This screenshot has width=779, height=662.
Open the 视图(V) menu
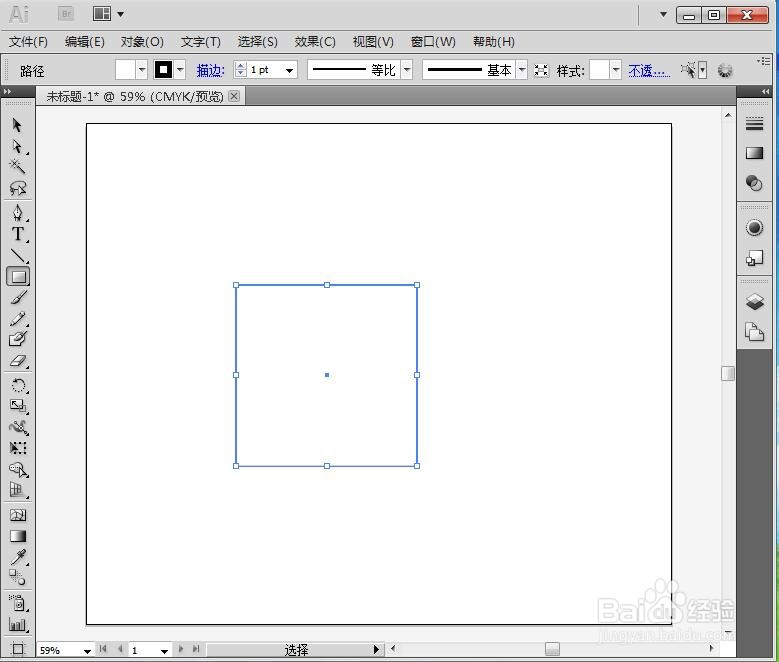click(373, 42)
